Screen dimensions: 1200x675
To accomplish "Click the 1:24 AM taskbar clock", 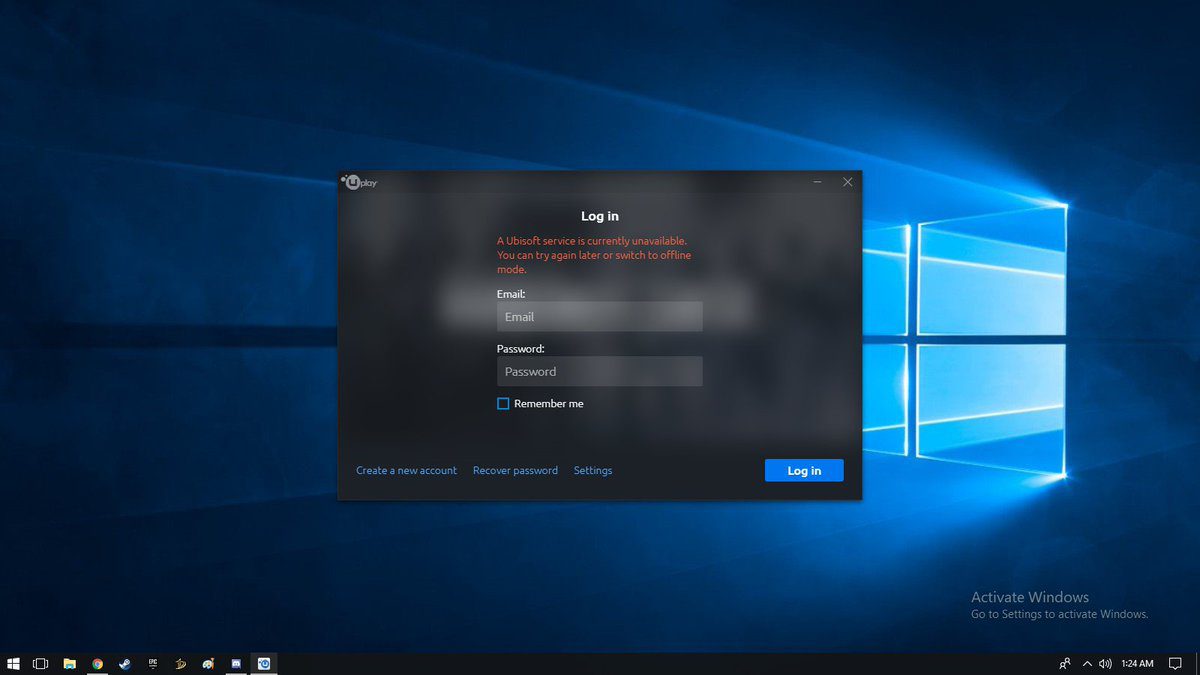I will click(1137, 663).
